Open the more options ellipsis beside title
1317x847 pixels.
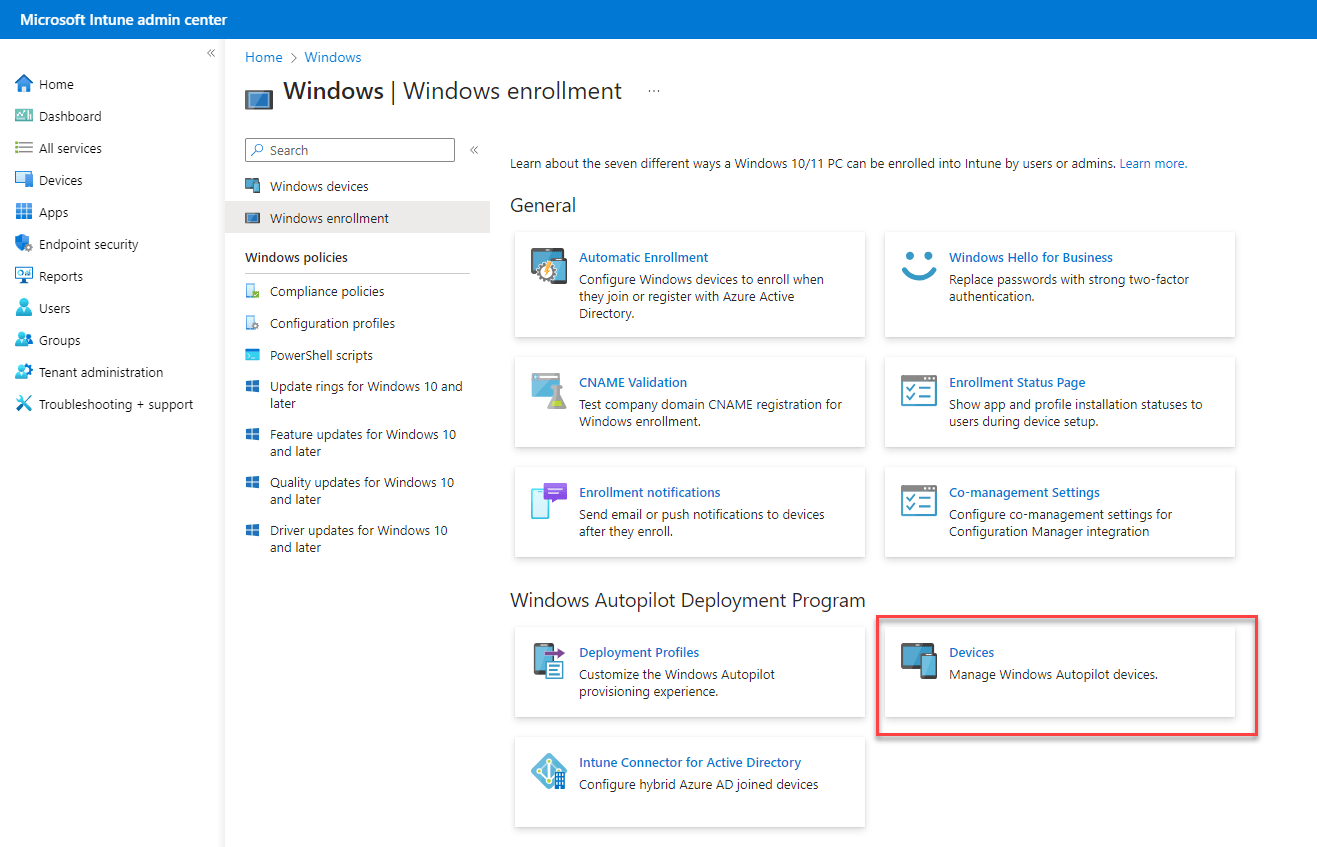pyautogui.click(x=654, y=91)
